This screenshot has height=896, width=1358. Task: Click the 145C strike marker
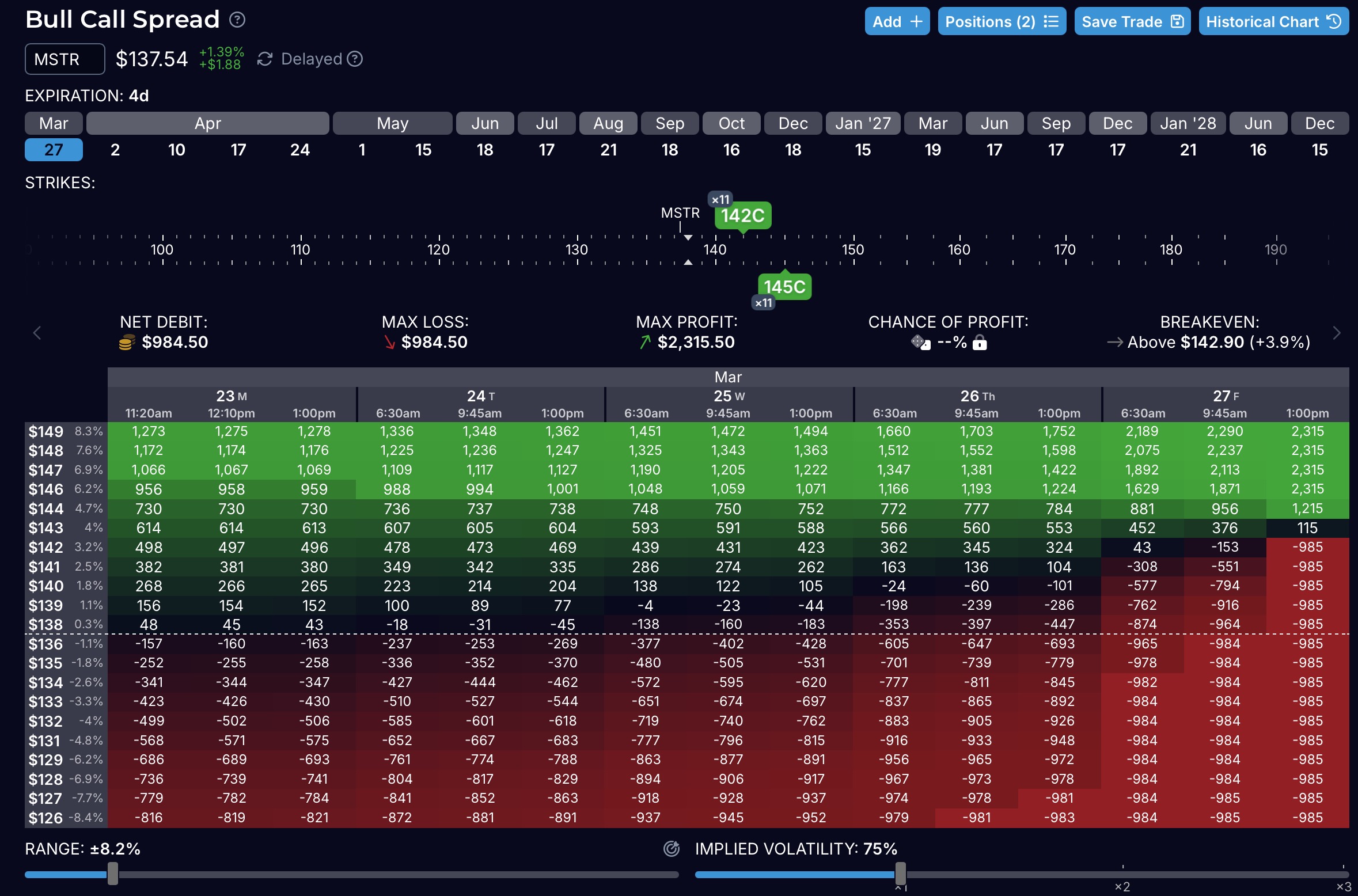784,287
